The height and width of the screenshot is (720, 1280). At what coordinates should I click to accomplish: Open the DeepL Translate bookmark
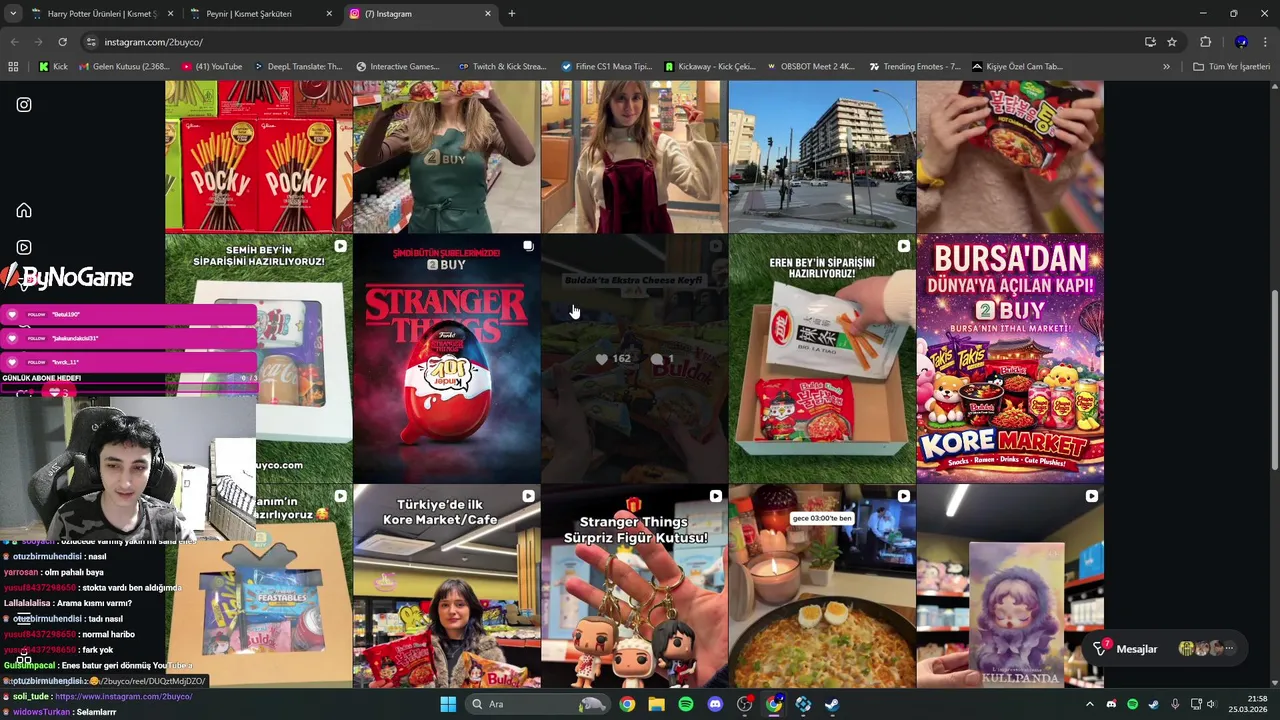tap(298, 67)
